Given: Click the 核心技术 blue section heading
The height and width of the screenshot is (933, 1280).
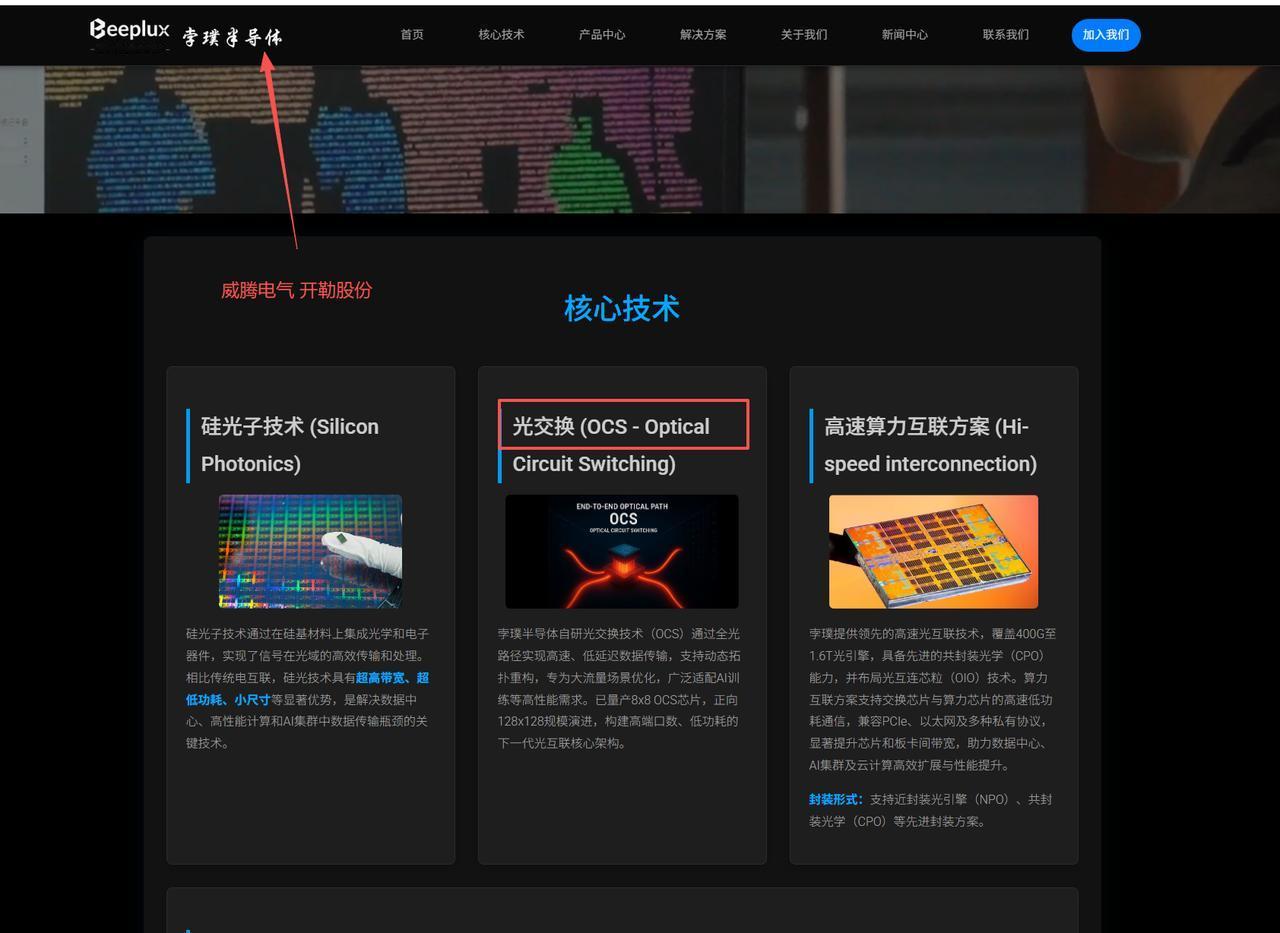Looking at the screenshot, I should pos(621,309).
